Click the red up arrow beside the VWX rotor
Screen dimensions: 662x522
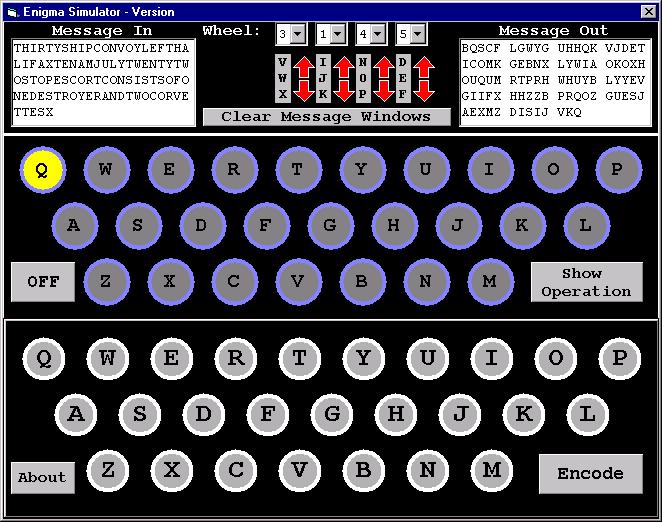pos(304,67)
